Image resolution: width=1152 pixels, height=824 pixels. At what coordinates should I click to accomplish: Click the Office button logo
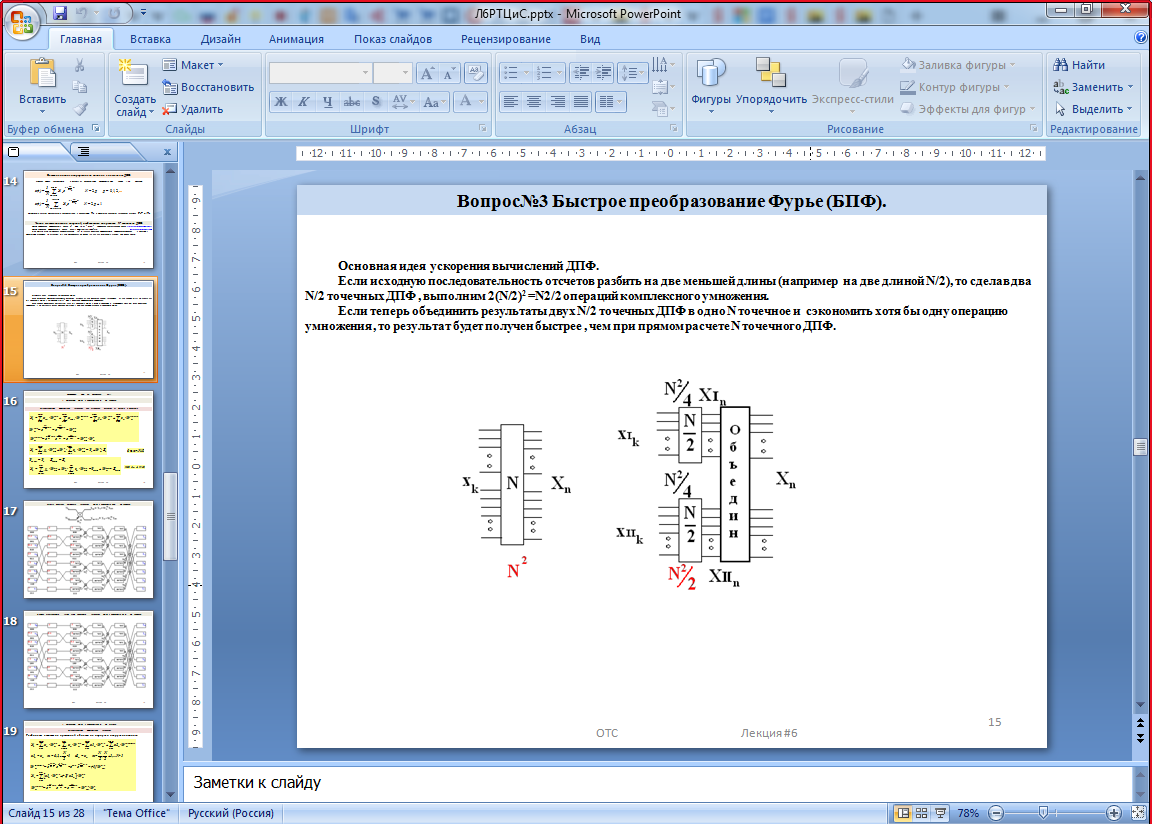[24, 20]
